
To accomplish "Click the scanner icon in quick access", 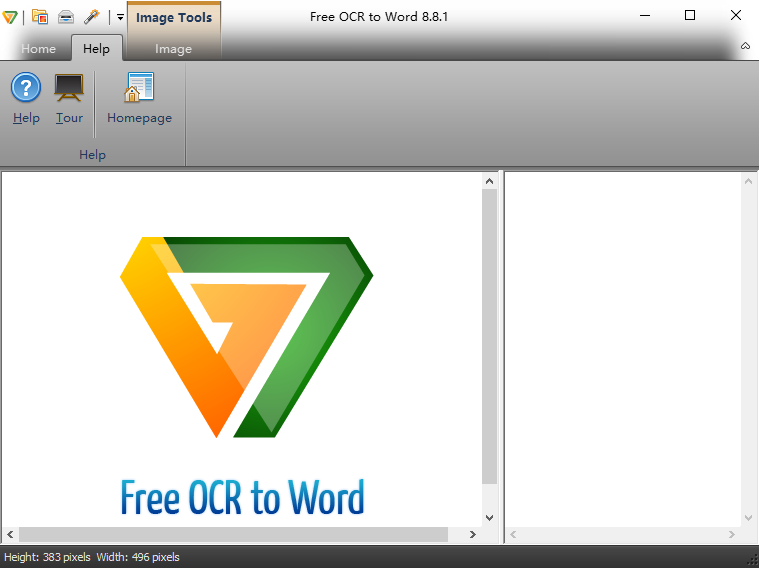I will pyautogui.click(x=66, y=17).
